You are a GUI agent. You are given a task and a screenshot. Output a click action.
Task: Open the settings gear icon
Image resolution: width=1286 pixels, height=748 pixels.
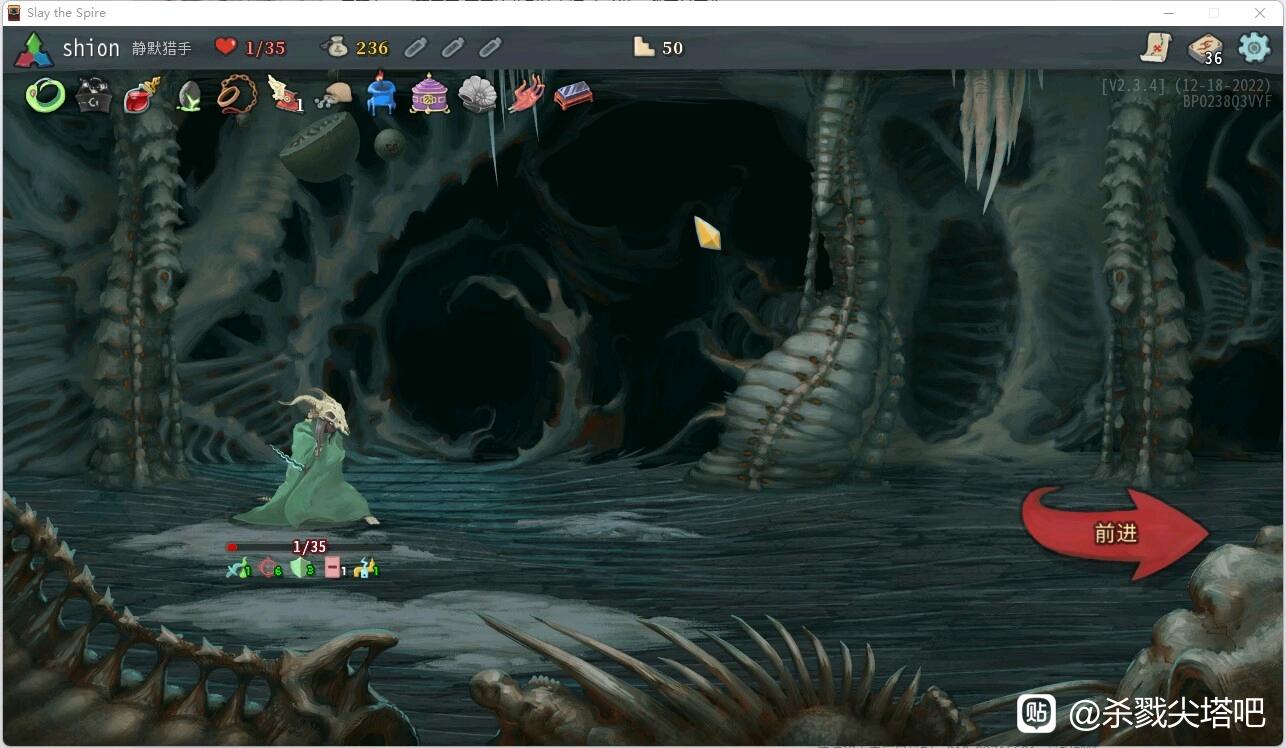1254,47
